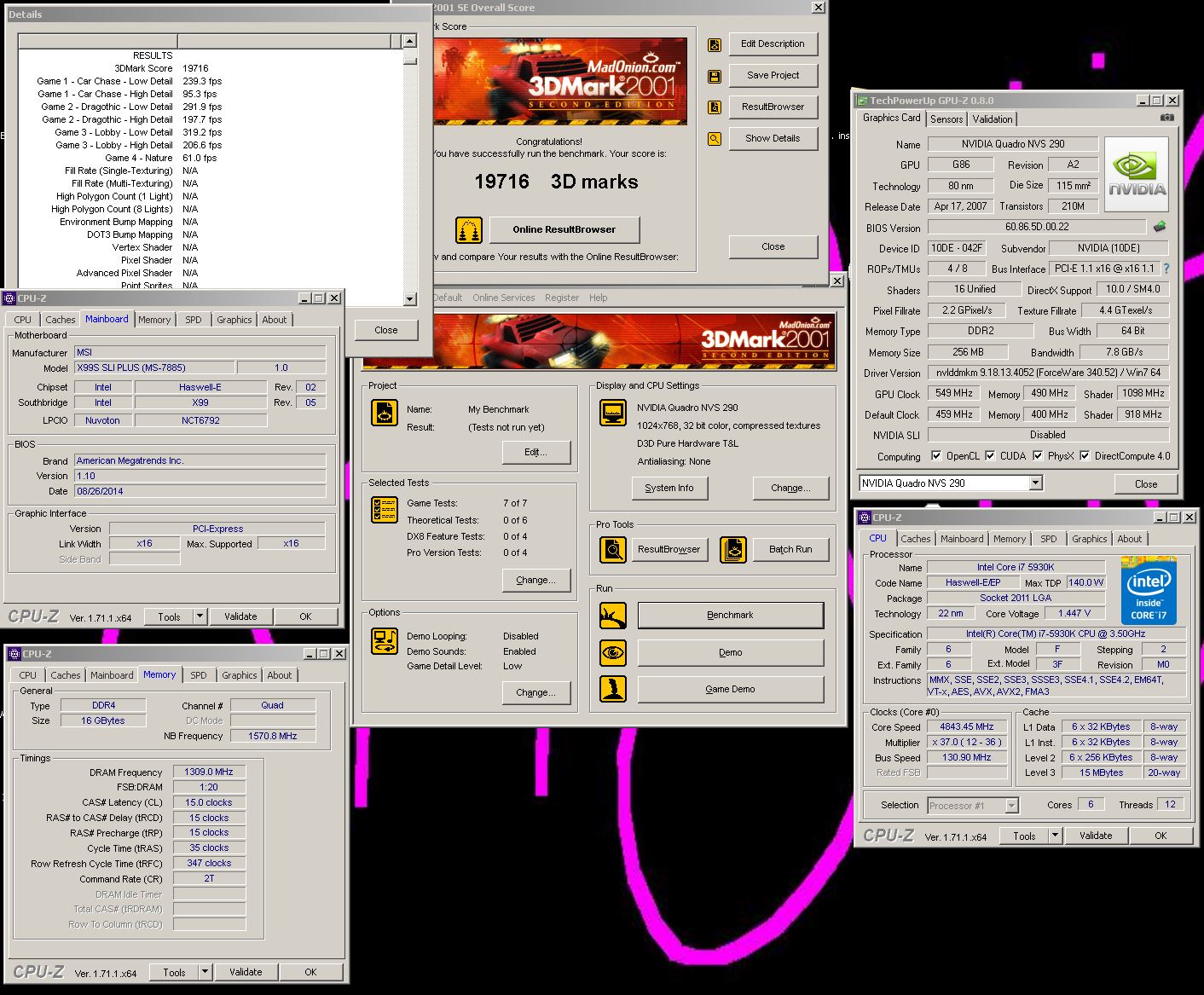The height and width of the screenshot is (995, 1204).
Task: Click the Save Project floppy icon
Action: tap(715, 76)
